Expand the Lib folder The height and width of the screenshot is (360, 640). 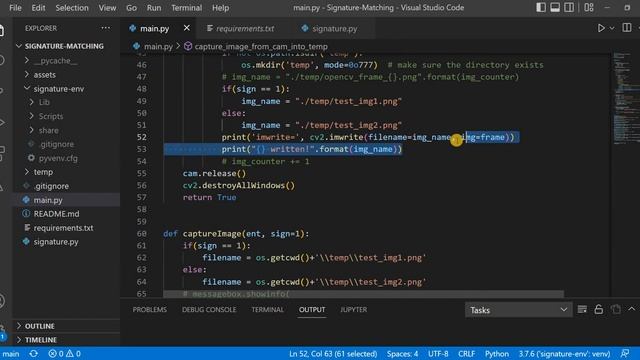coord(44,102)
